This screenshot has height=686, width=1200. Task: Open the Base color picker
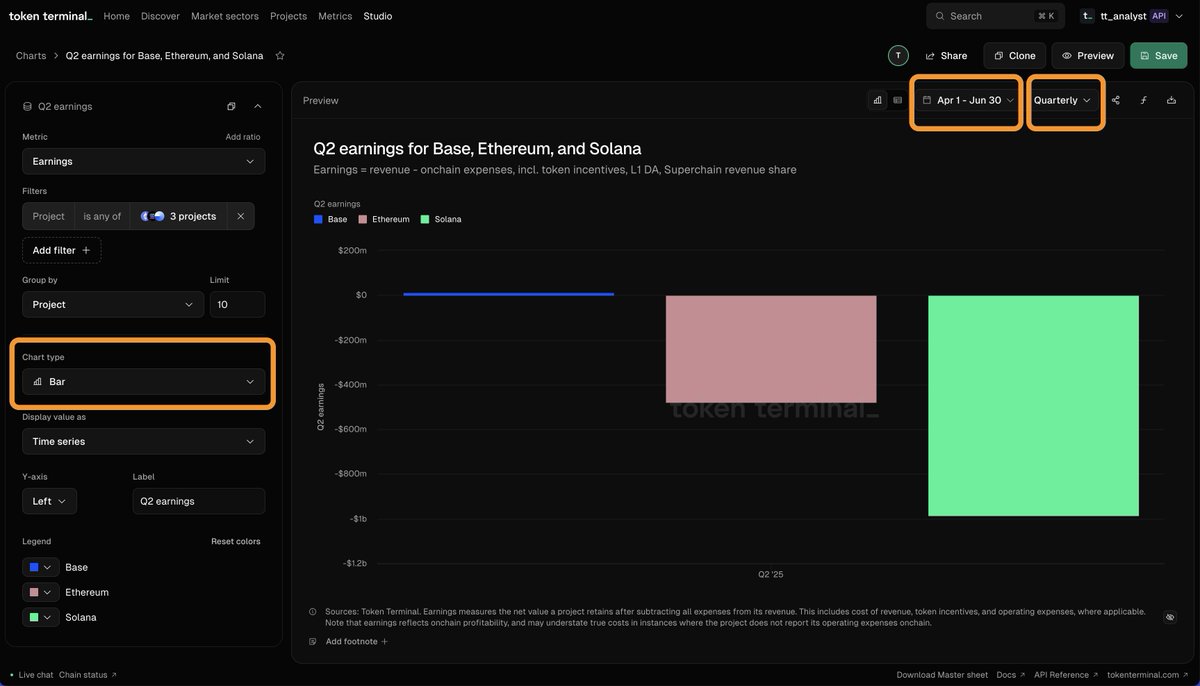click(x=40, y=567)
